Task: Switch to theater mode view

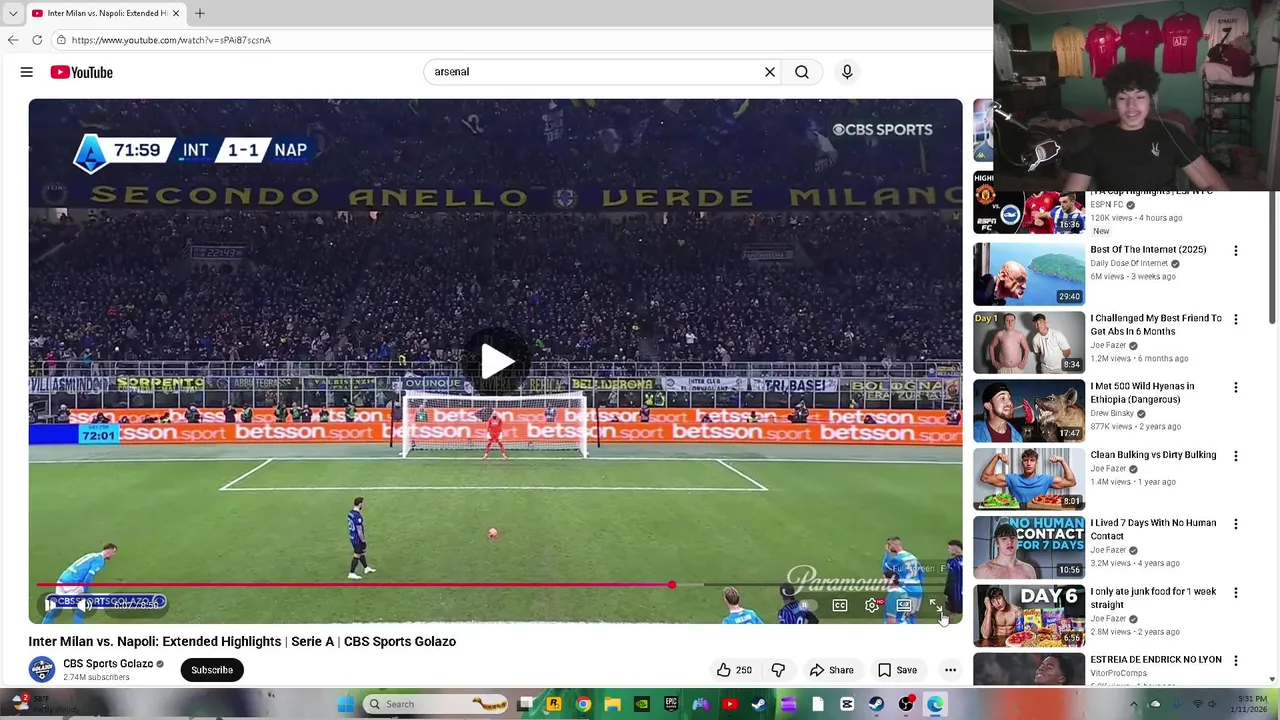Action: click(904, 605)
